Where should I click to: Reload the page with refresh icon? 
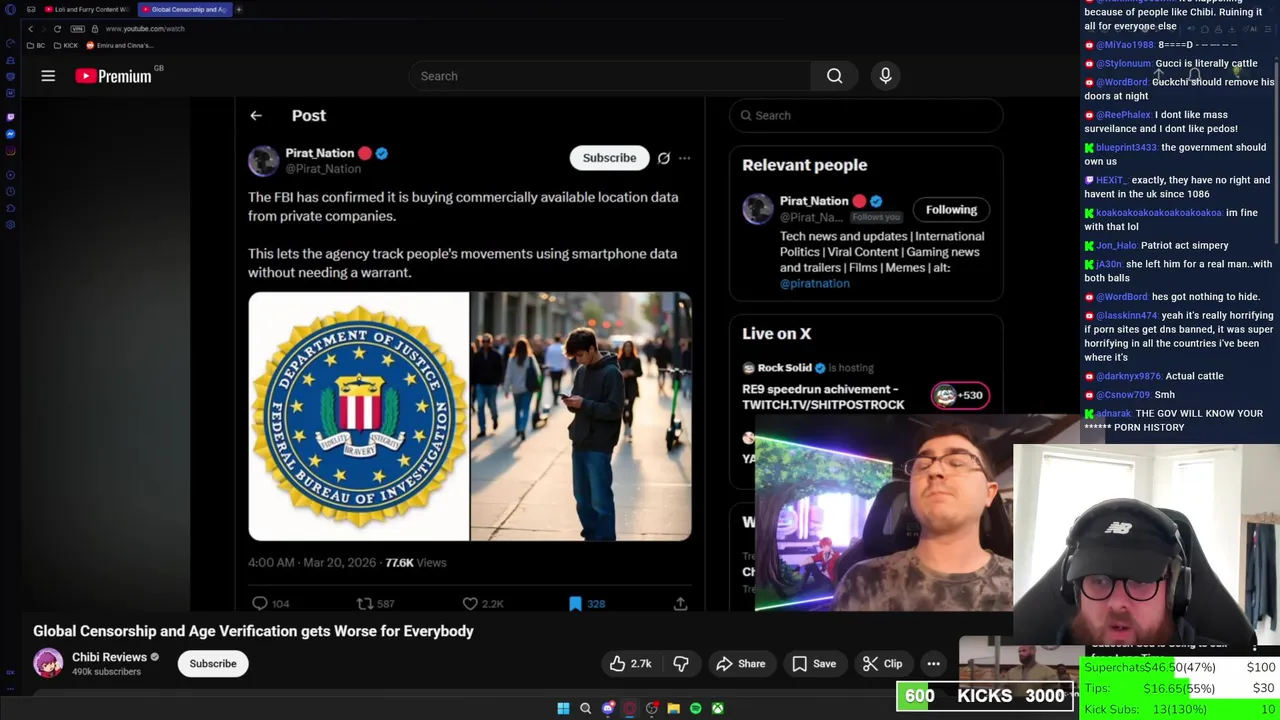pos(57,29)
